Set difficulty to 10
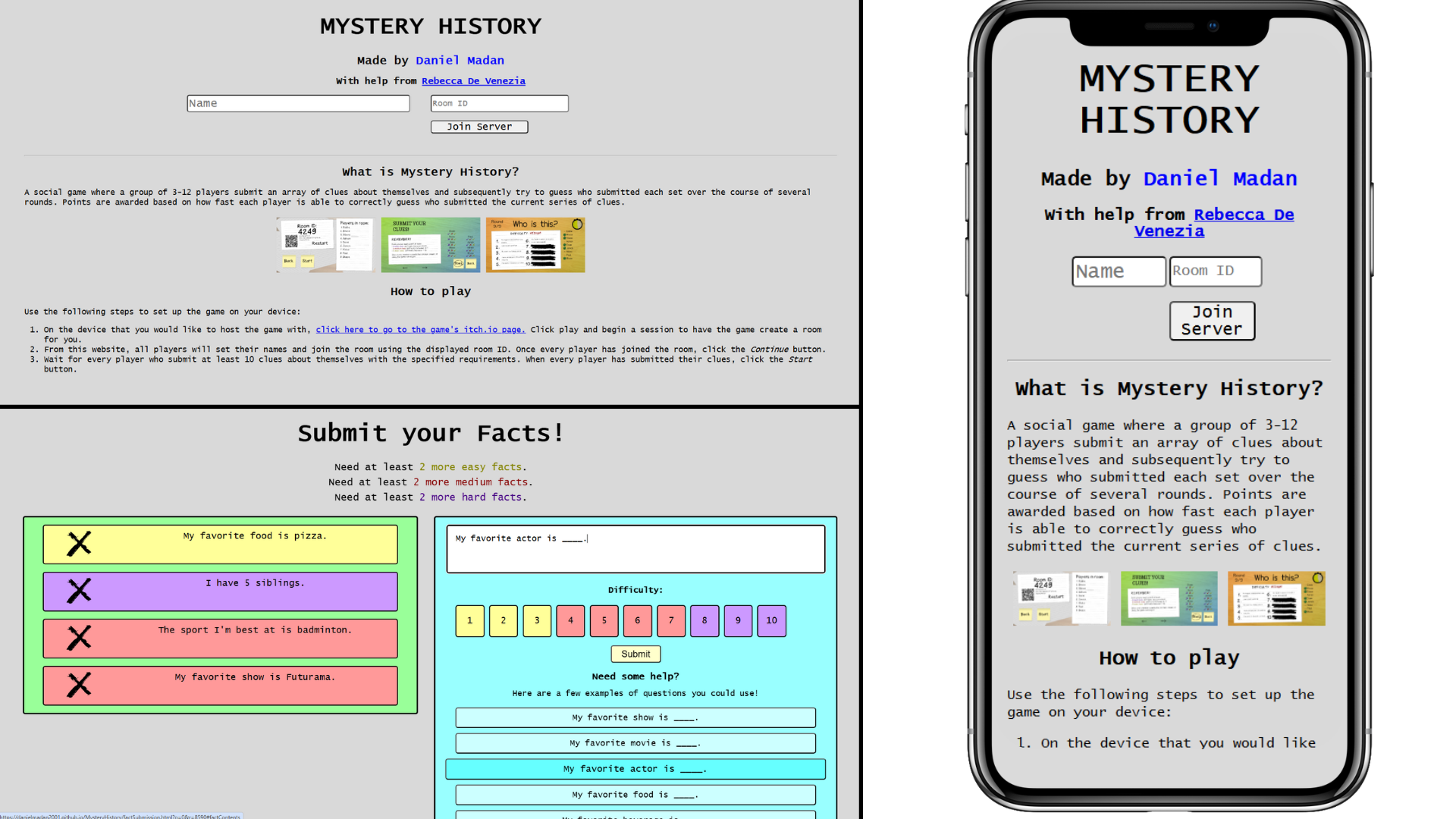The height and width of the screenshot is (819, 1456). click(771, 620)
